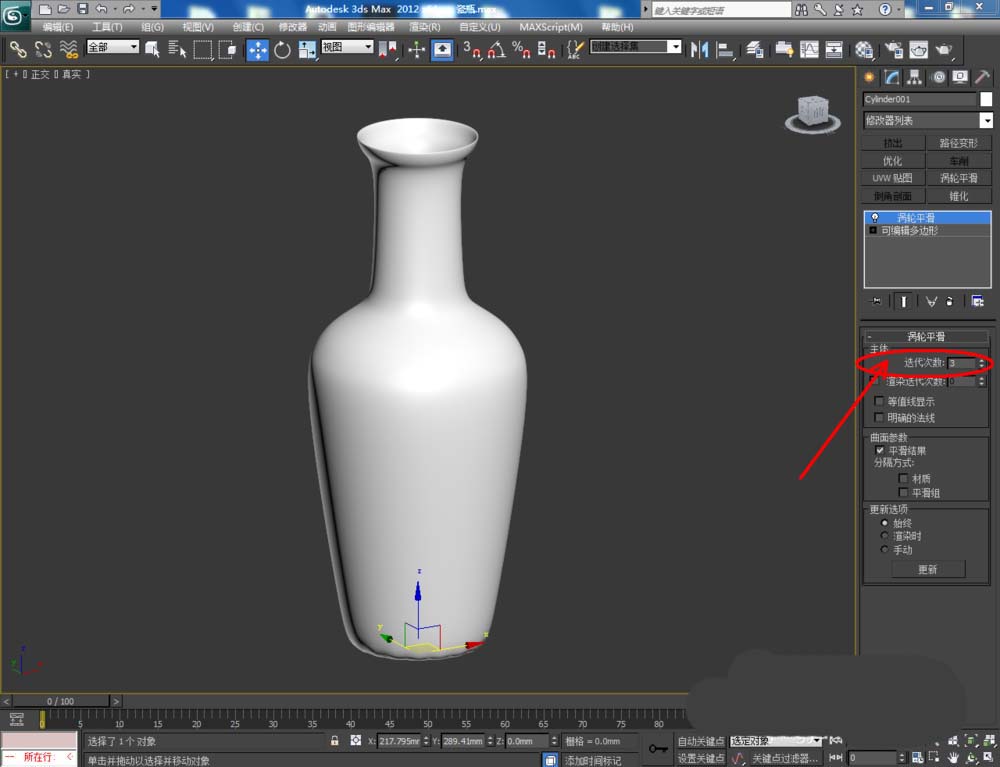Switch to the Utilities hammer tab
This screenshot has width=1000, height=767.
point(983,77)
